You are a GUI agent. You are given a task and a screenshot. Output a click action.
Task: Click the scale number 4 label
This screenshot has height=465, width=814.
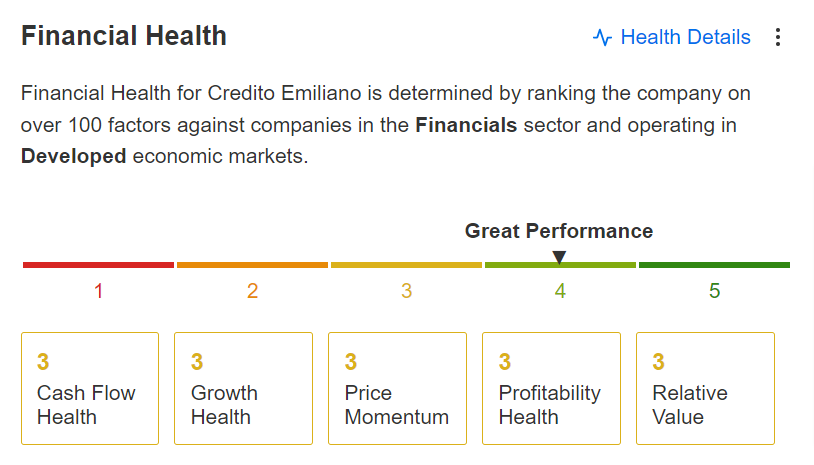tap(560, 291)
